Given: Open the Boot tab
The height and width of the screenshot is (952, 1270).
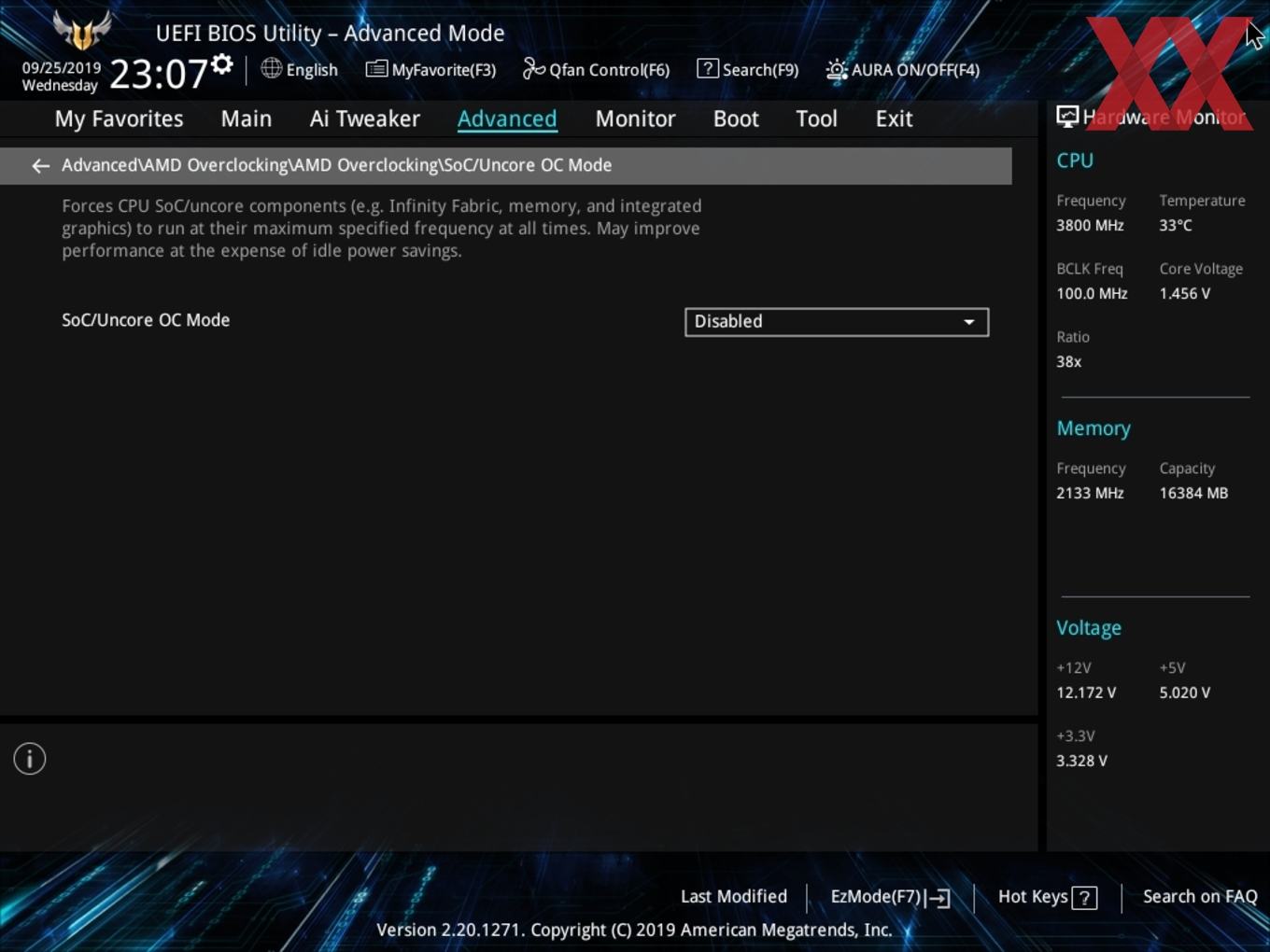Looking at the screenshot, I should click(x=736, y=119).
